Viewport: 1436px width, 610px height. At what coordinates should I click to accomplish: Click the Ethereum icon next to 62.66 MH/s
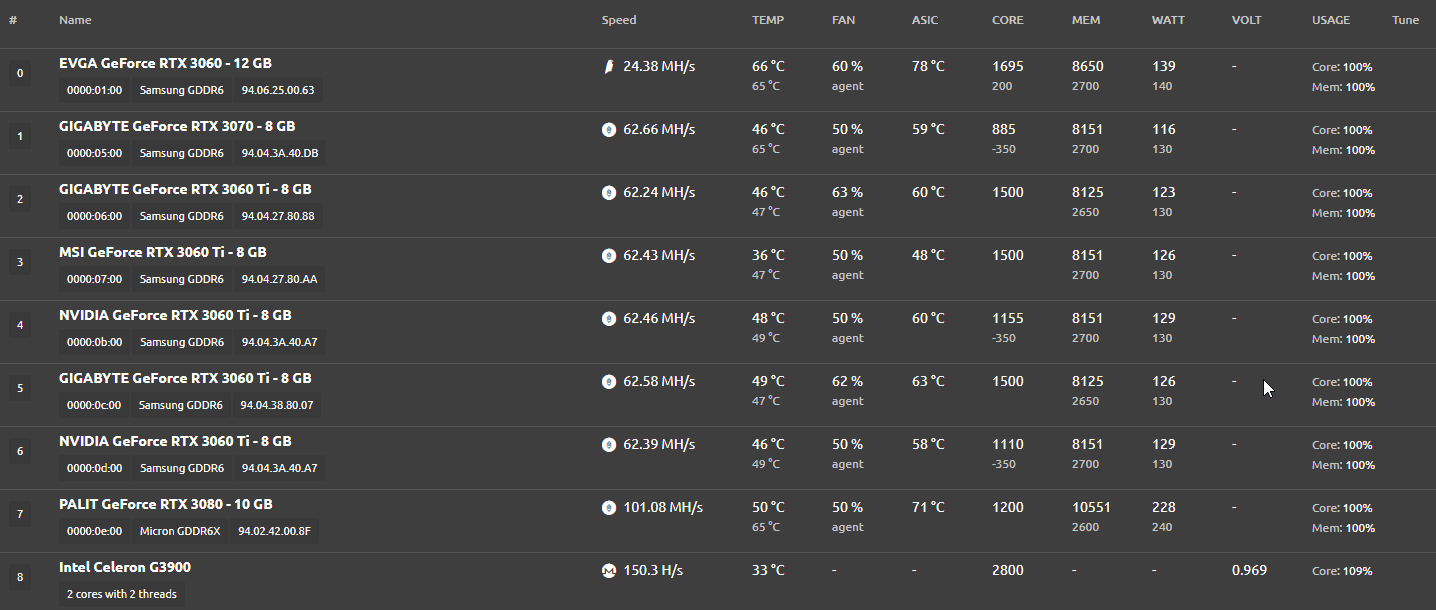click(x=608, y=130)
